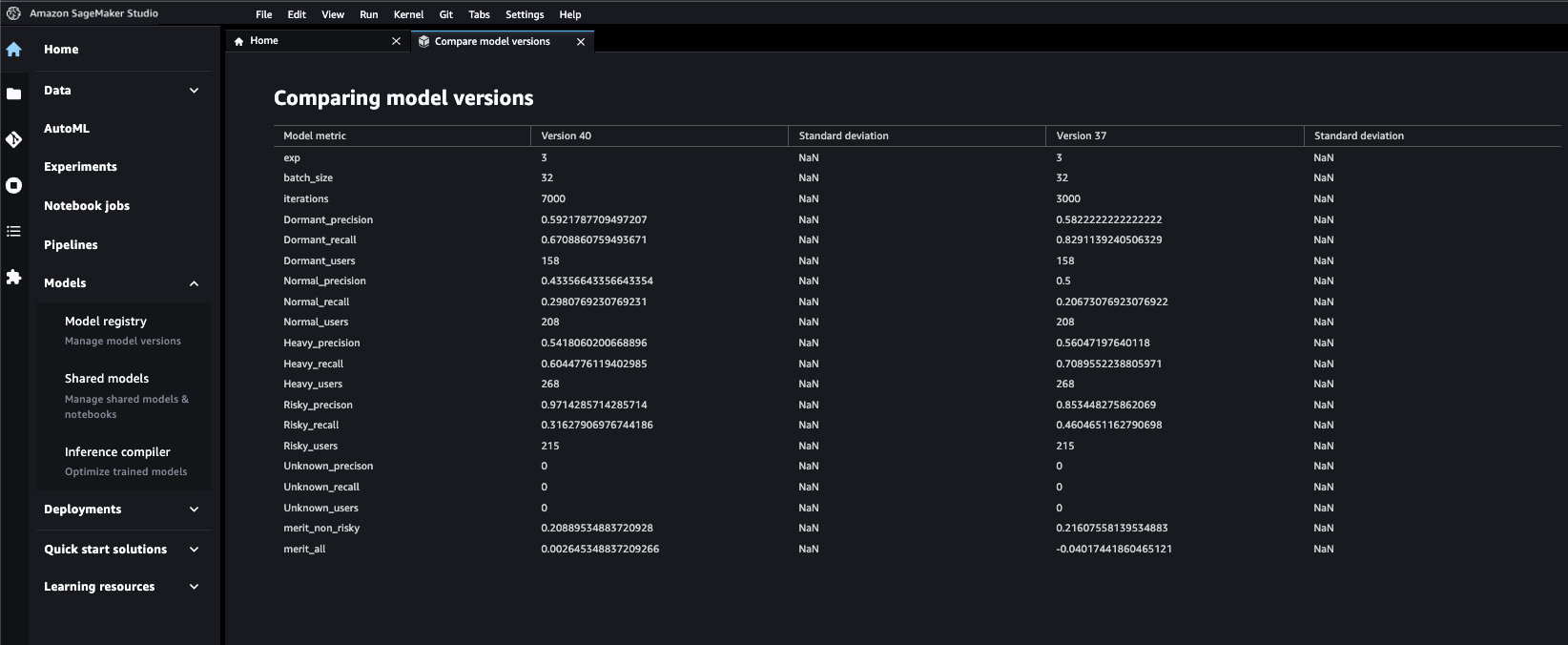Open the Tabs menu
The height and width of the screenshot is (645, 1568).
tap(479, 14)
